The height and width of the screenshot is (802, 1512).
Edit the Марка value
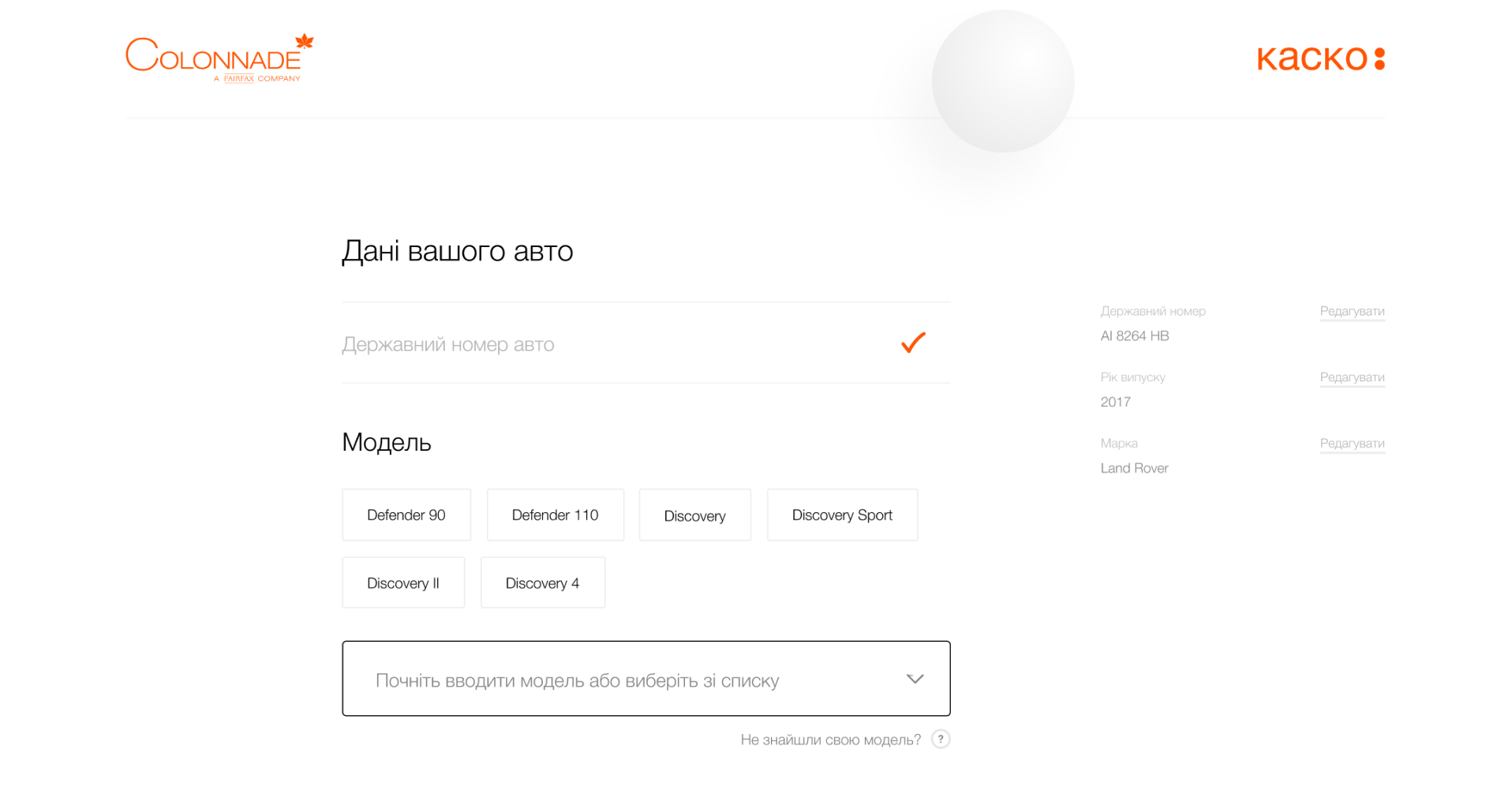1352,444
